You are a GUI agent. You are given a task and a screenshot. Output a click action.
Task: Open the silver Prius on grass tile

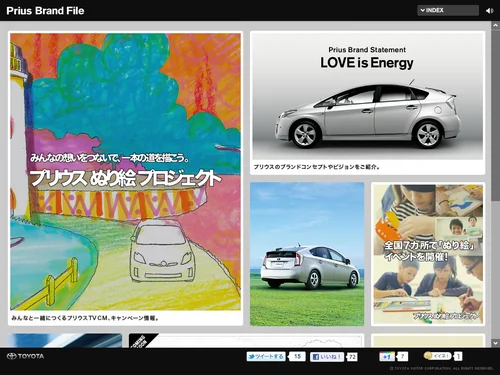point(307,254)
